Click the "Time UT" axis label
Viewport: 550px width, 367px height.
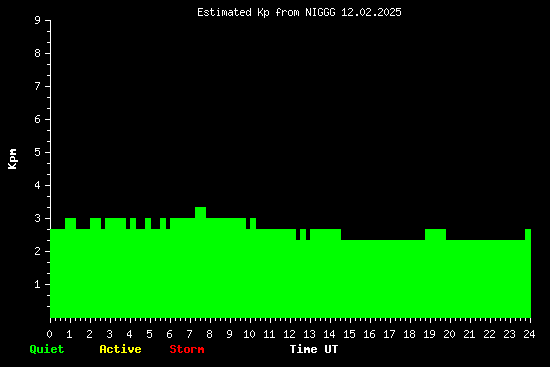[x=314, y=349]
